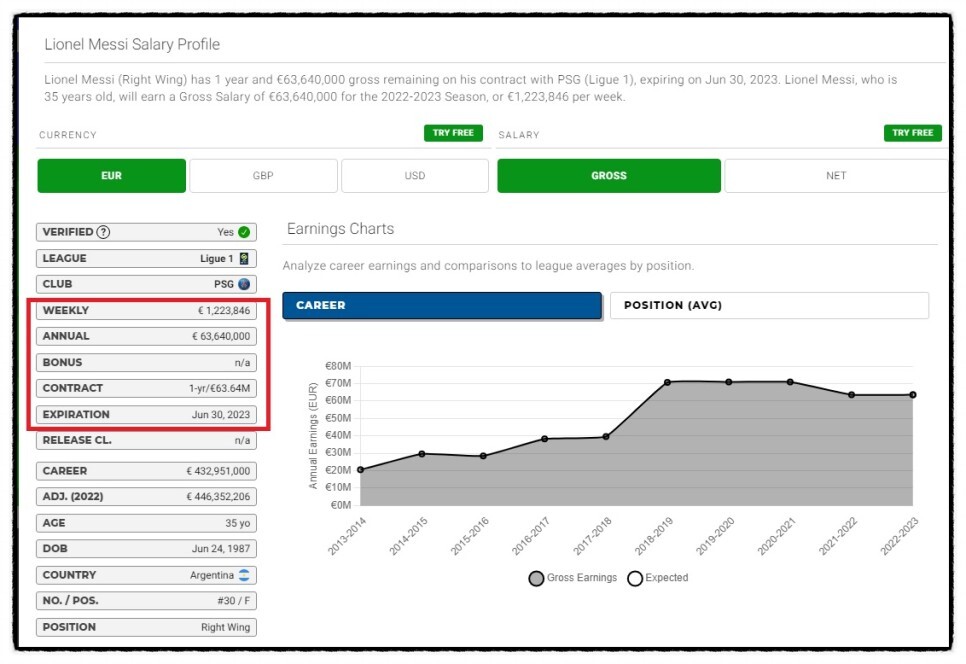The width and height of the screenshot is (966, 664).
Task: Click the 2018-2019 chart data point
Action: click(667, 383)
